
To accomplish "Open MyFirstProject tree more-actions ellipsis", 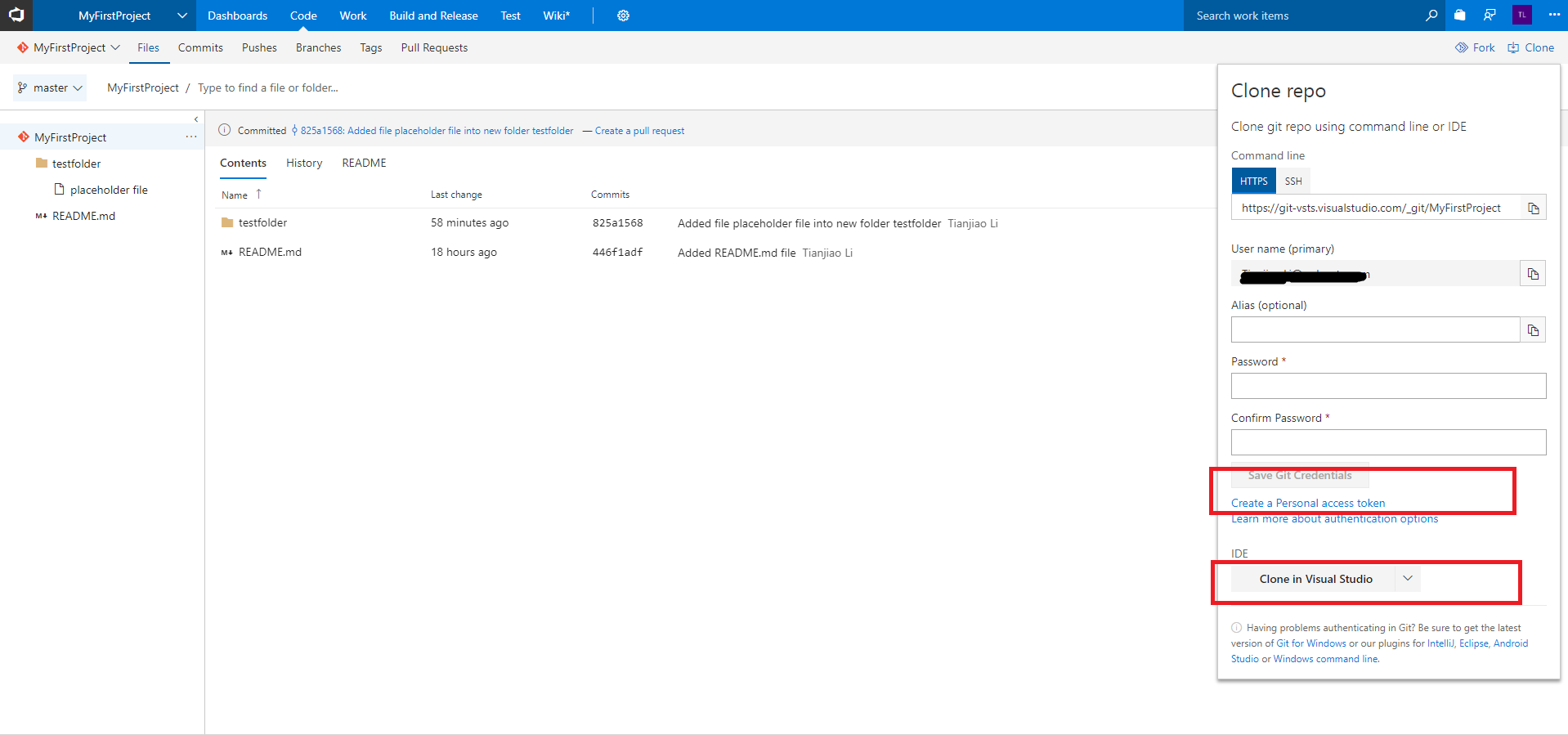I will tap(191, 137).
